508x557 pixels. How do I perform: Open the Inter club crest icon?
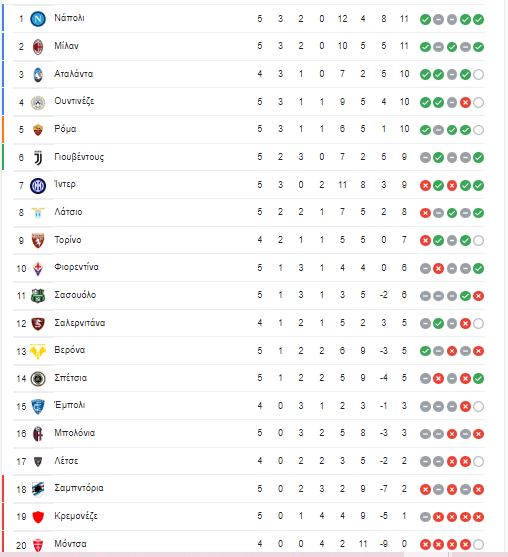(38, 185)
